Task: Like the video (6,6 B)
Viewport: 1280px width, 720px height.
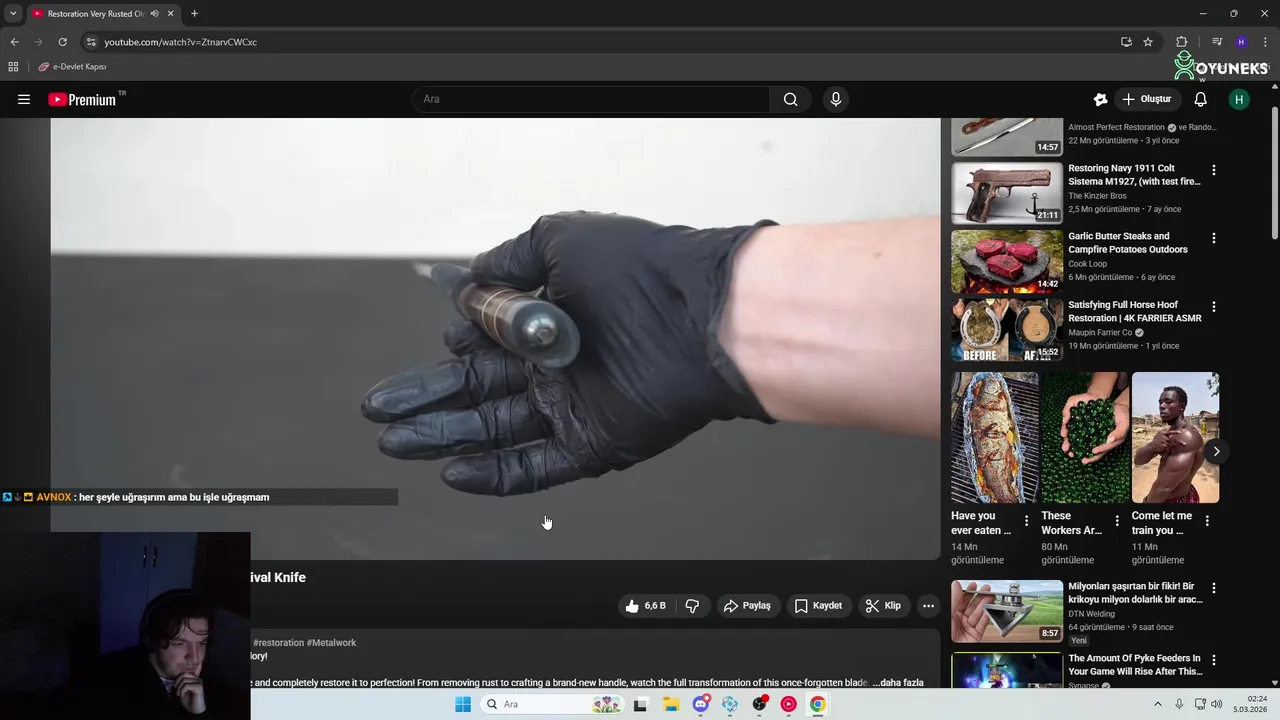Action: coord(645,606)
